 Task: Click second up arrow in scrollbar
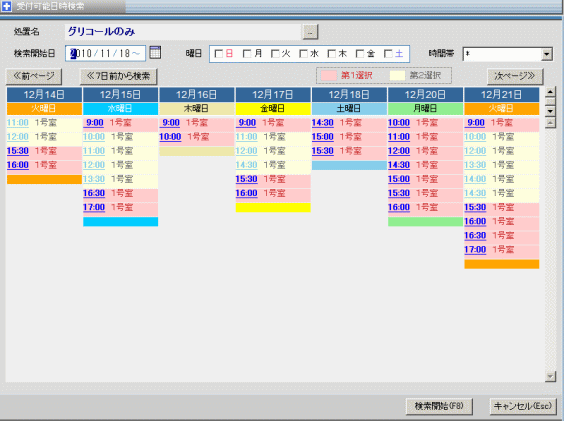550,123
